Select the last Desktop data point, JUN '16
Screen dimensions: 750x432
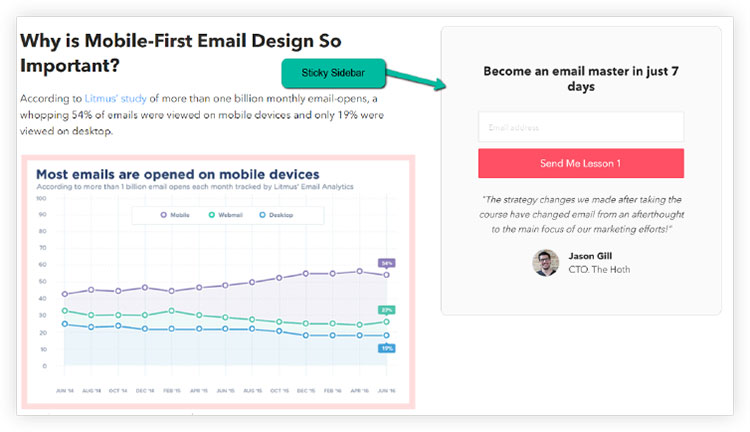[386, 335]
